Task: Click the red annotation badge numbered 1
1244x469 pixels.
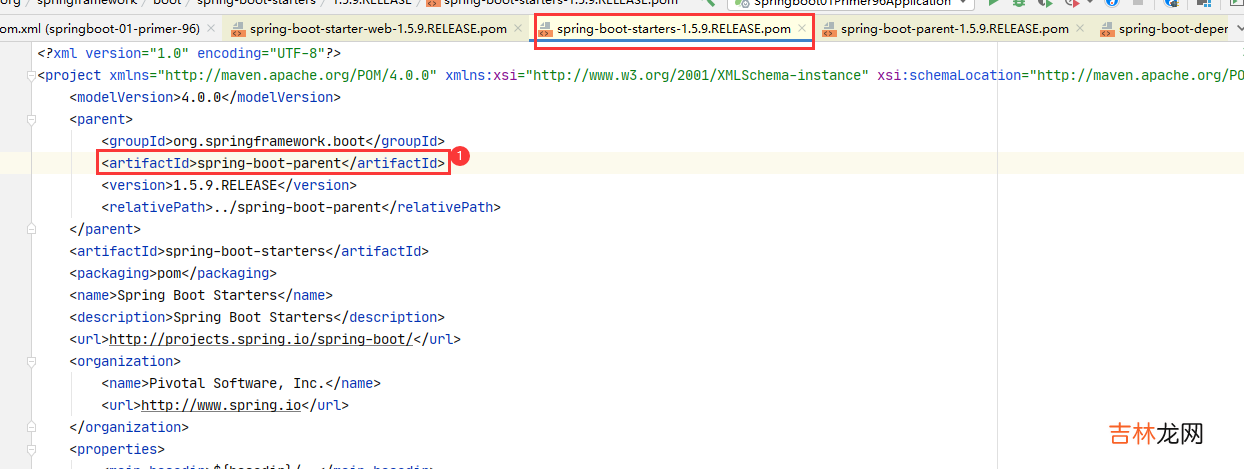Action: click(x=460, y=157)
